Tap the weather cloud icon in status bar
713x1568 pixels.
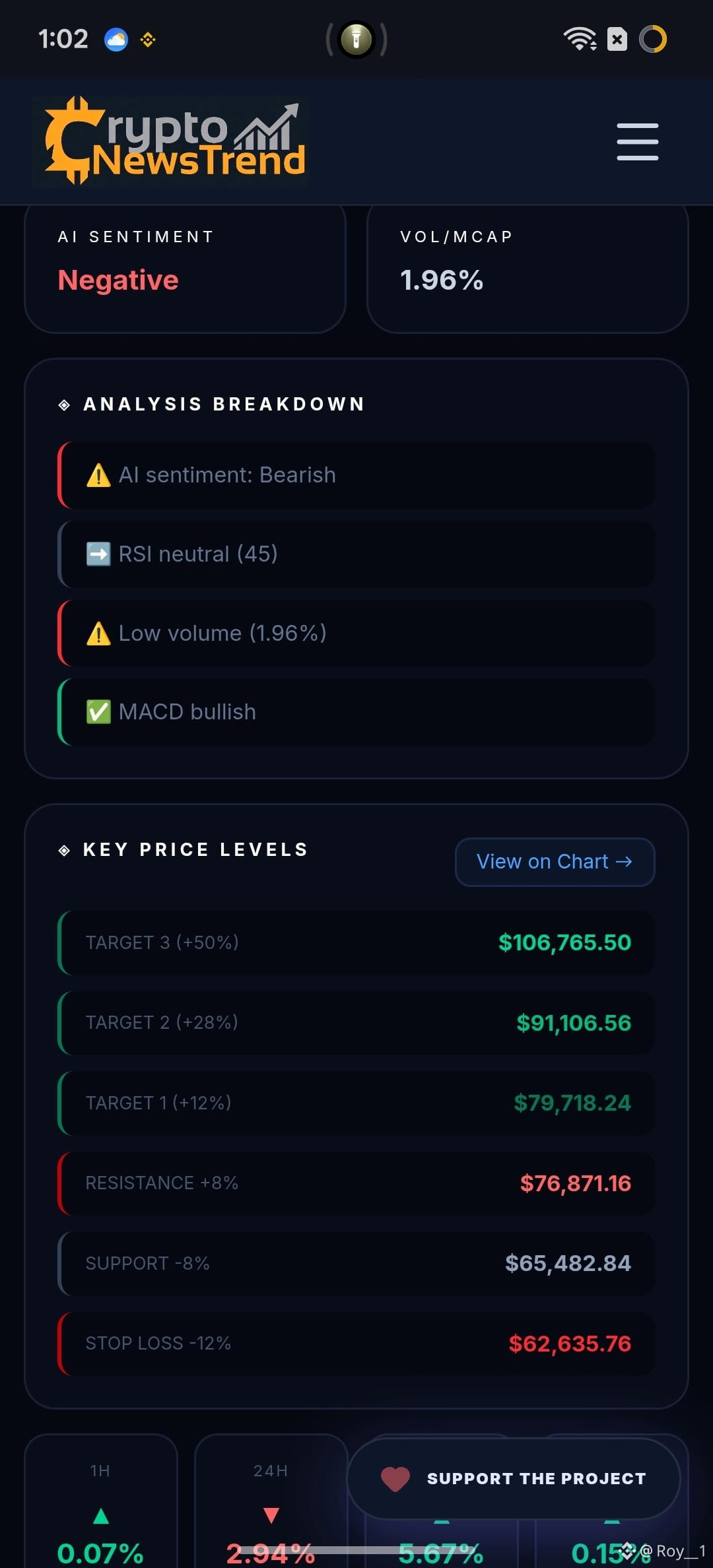tap(116, 40)
